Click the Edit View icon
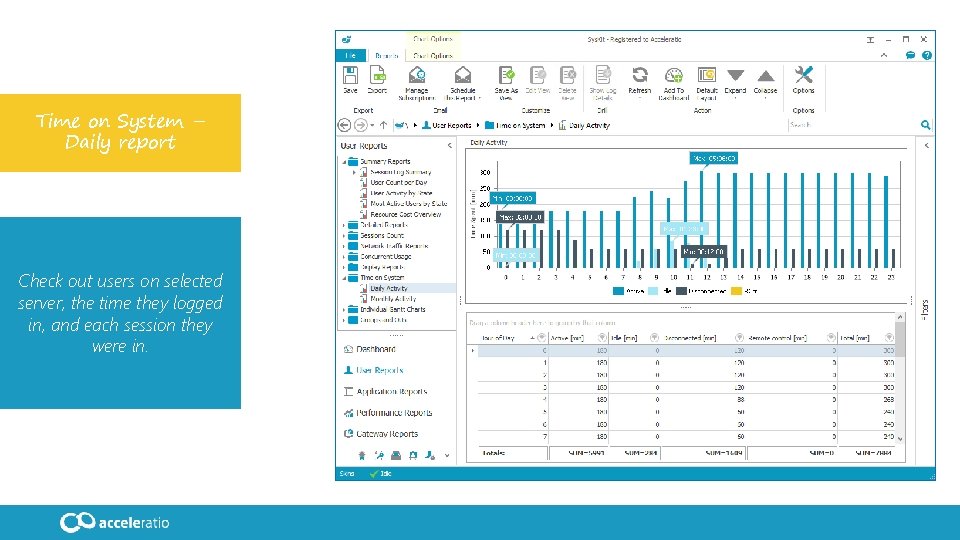The width and height of the screenshot is (960, 540). pos(538,75)
